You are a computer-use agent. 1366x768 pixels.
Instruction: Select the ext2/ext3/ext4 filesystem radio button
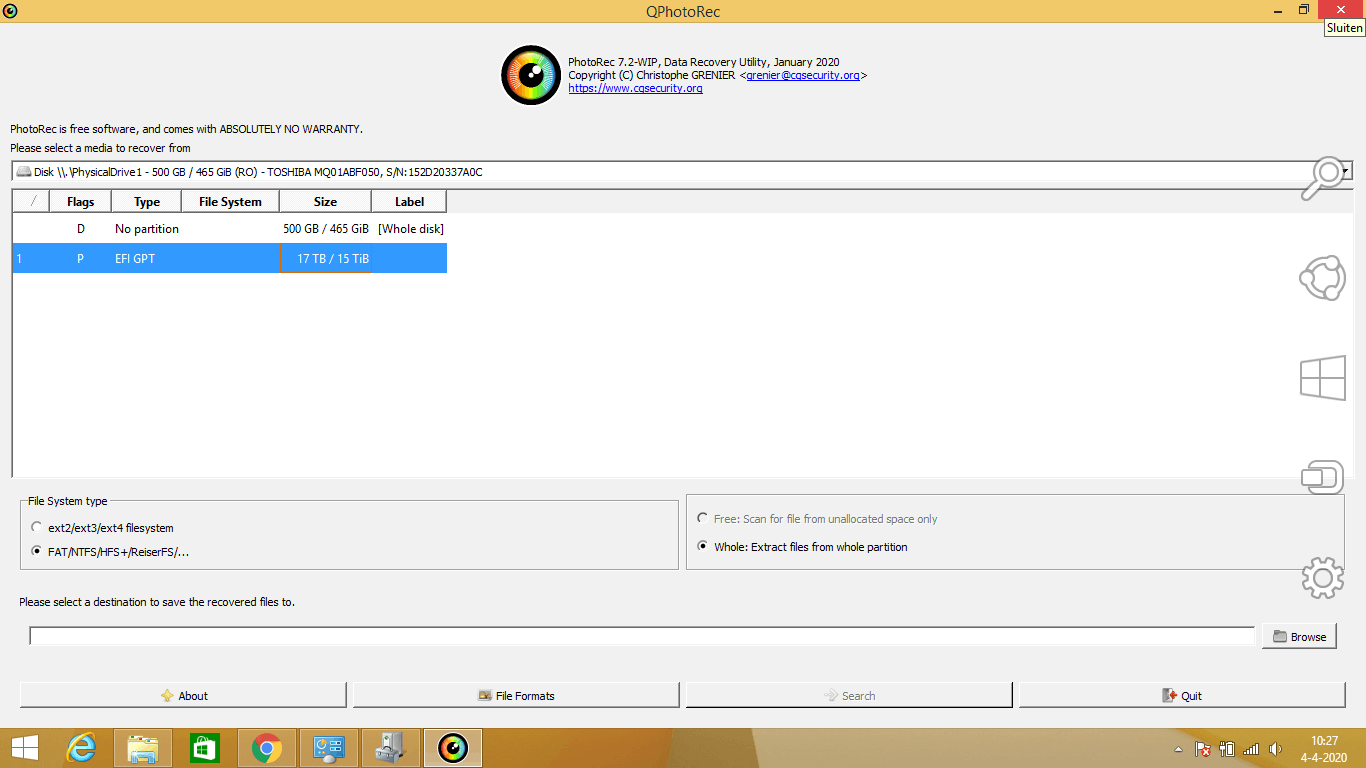point(37,528)
